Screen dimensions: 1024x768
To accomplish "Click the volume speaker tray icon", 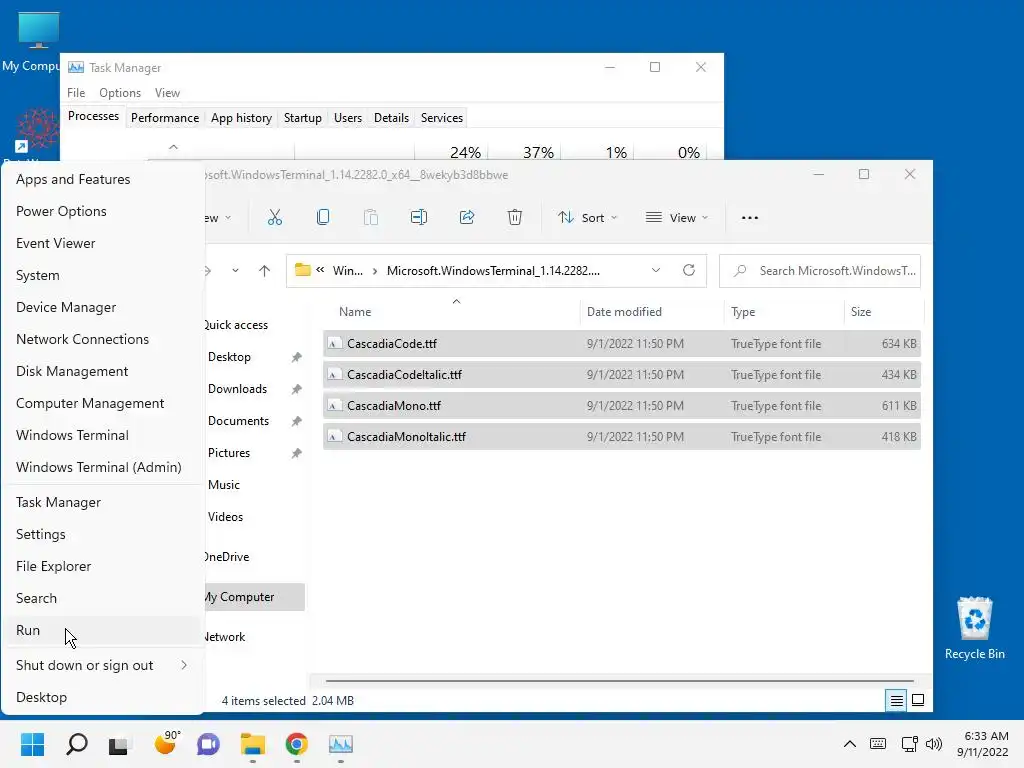I will click(934, 744).
